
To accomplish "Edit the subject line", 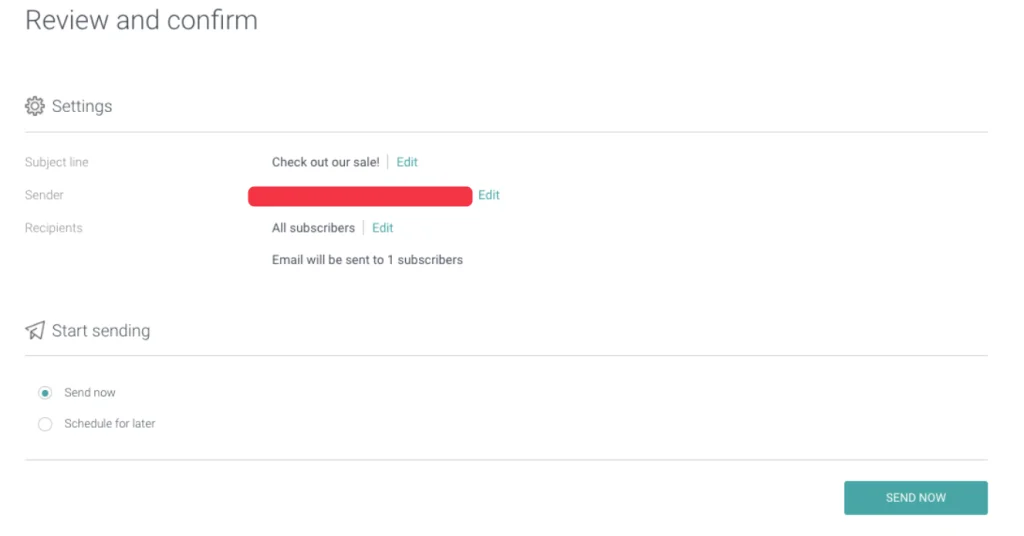I will (x=407, y=162).
